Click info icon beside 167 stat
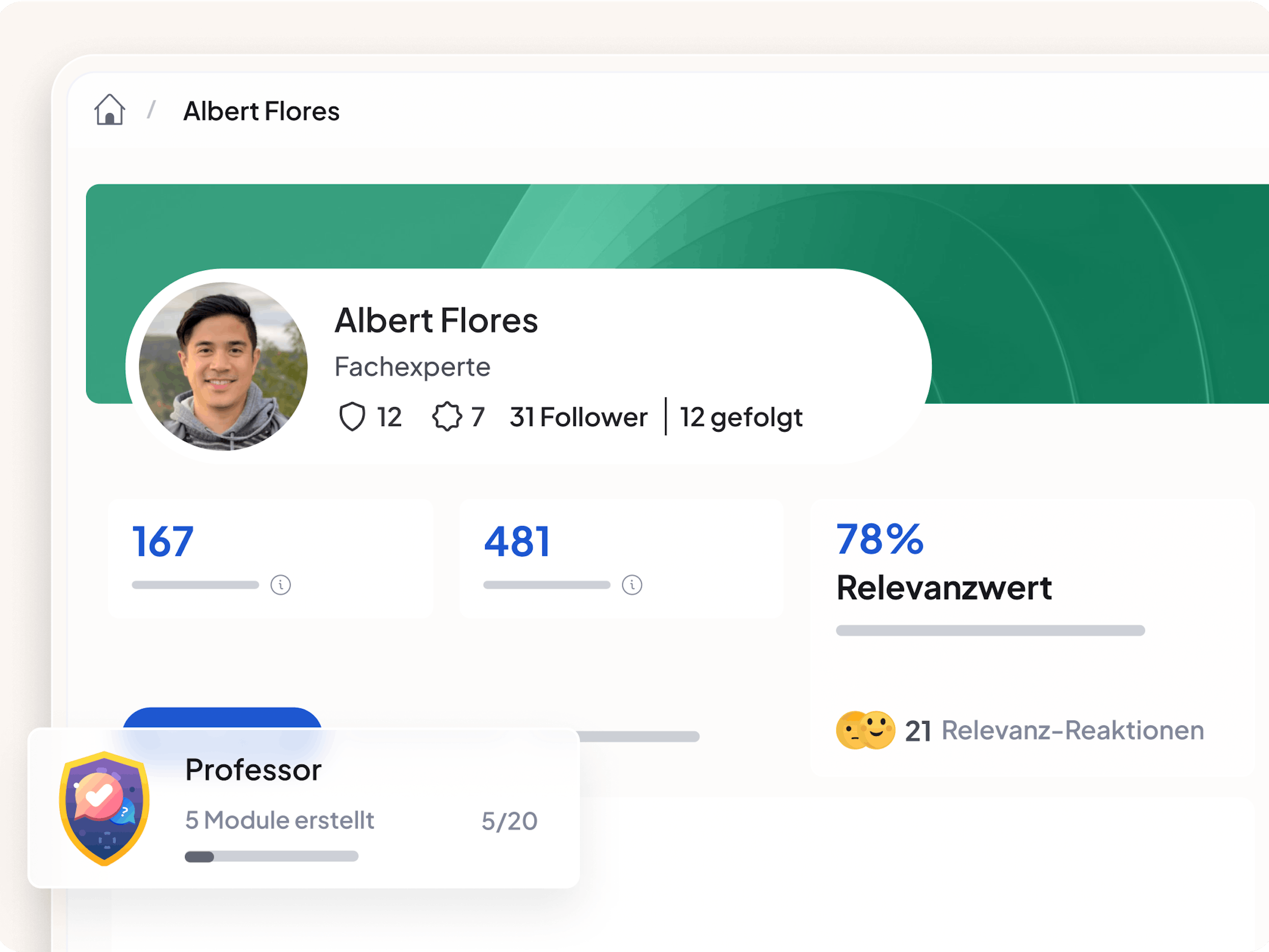The height and width of the screenshot is (952, 1269). (280, 585)
